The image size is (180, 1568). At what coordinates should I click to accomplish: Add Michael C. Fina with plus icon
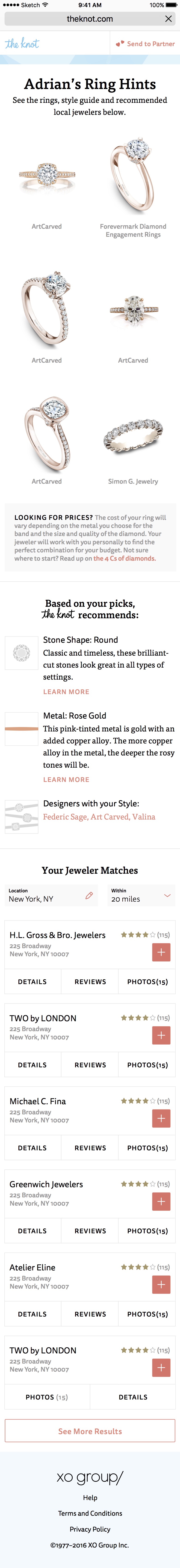point(161,1118)
